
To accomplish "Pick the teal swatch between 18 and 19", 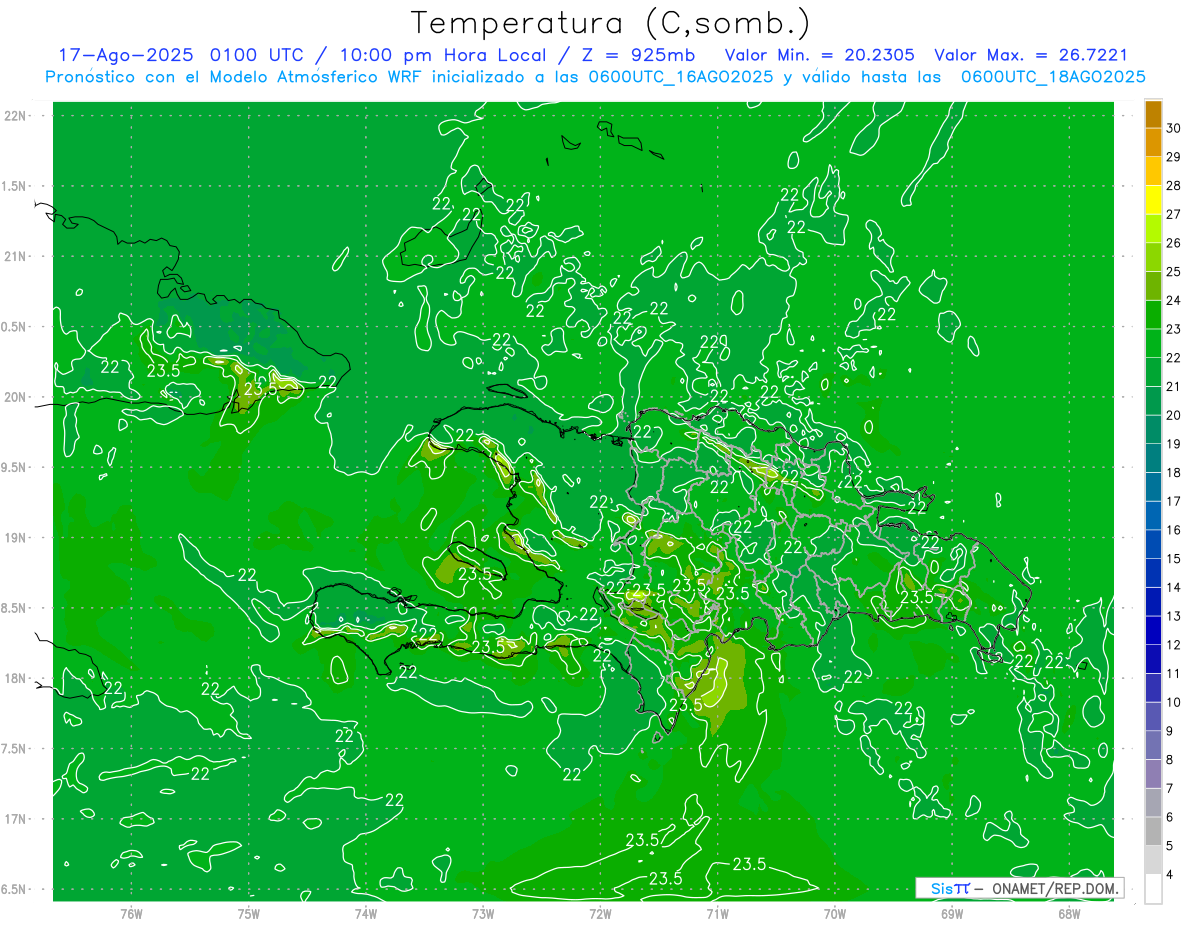I will (1153, 458).
